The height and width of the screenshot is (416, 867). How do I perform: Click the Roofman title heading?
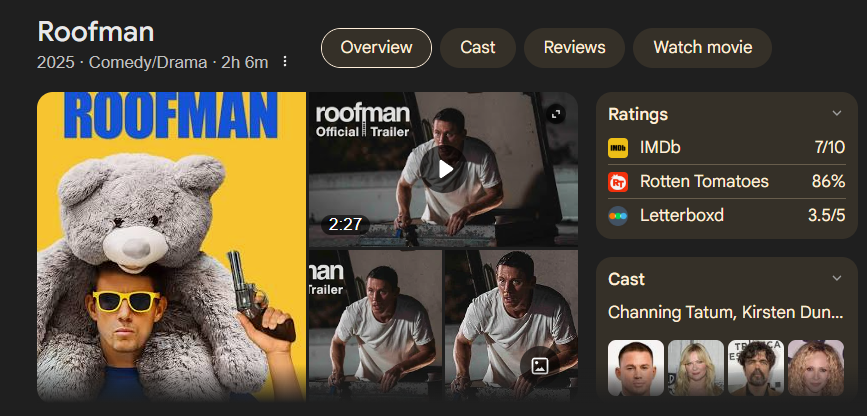96,32
